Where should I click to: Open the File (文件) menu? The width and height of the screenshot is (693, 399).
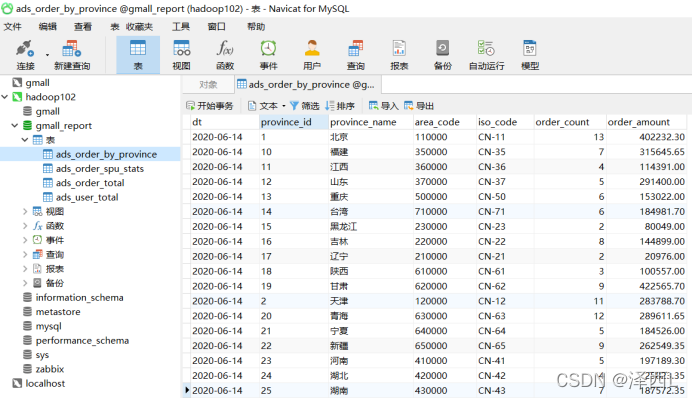12,27
